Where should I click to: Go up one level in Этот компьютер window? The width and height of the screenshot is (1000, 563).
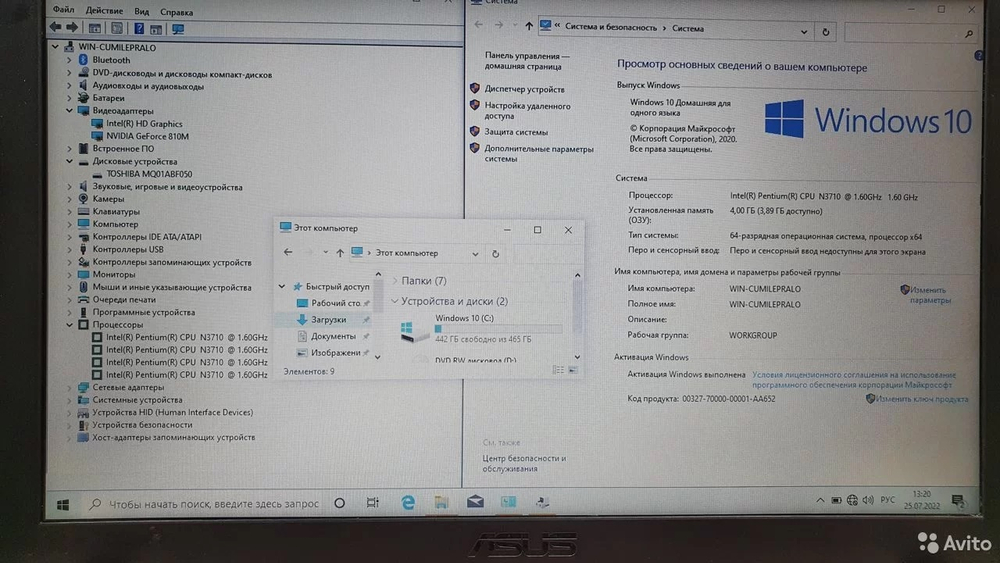340,253
